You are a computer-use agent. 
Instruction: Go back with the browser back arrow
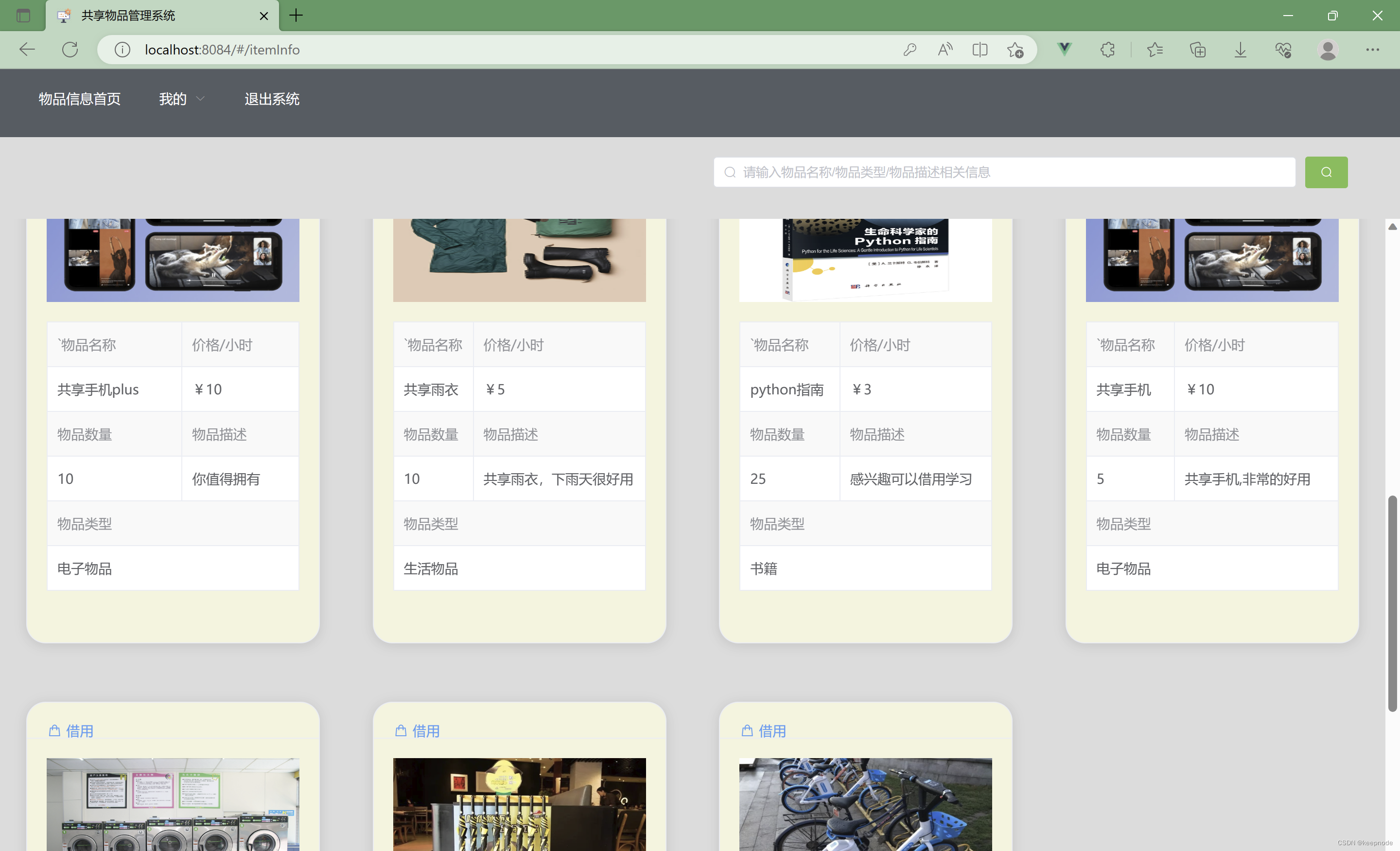click(x=27, y=50)
